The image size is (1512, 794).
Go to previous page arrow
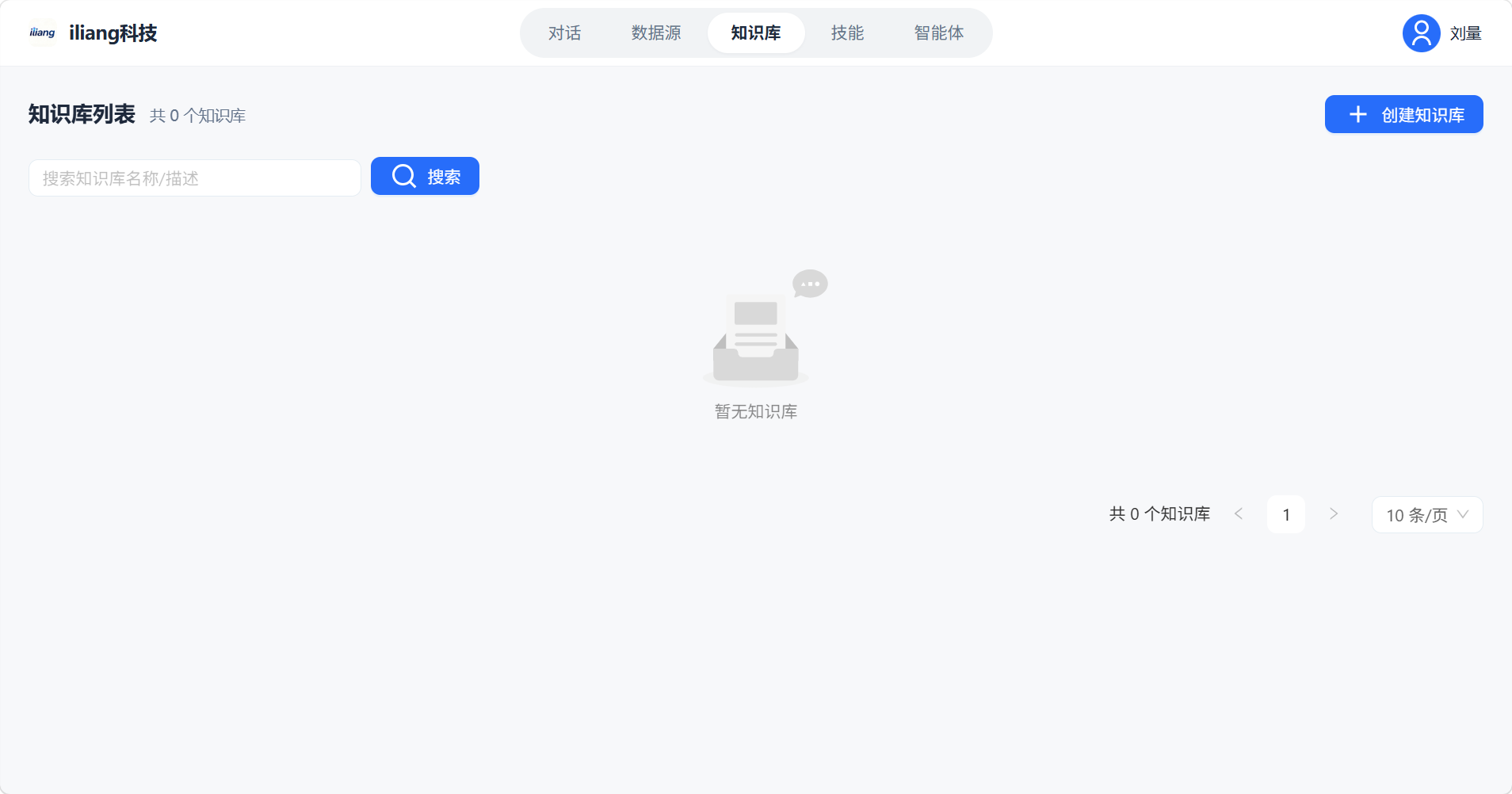coord(1239,514)
